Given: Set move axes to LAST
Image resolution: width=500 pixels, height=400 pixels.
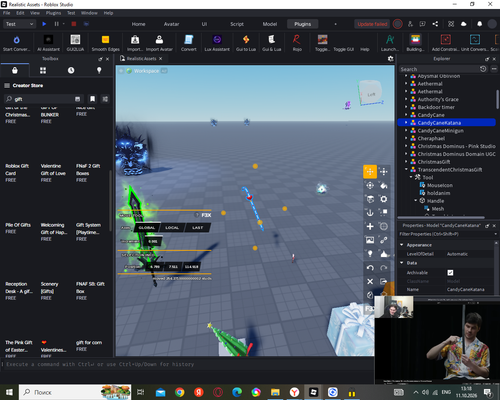Looking at the screenshot, I should click(x=198, y=228).
